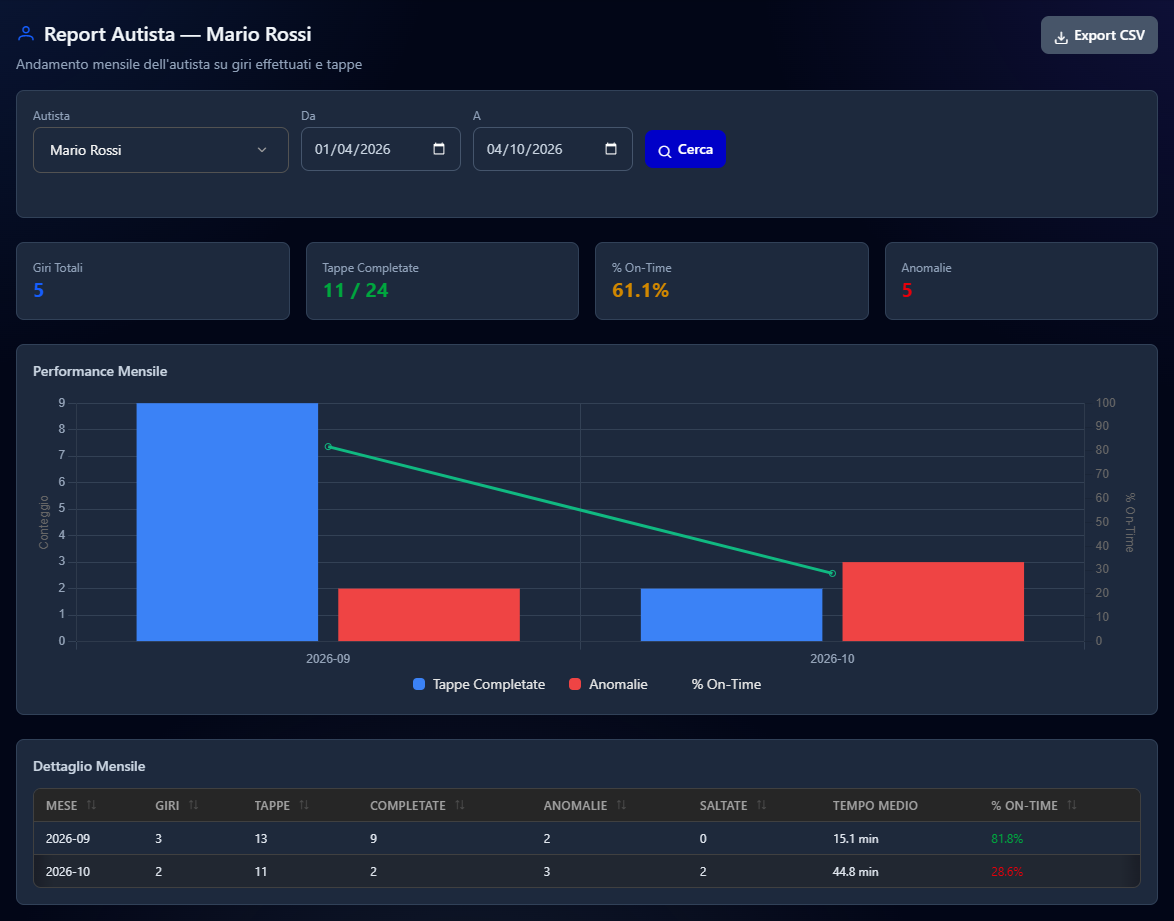
Task: Open the calendar picker for the A date
Action: [611, 149]
